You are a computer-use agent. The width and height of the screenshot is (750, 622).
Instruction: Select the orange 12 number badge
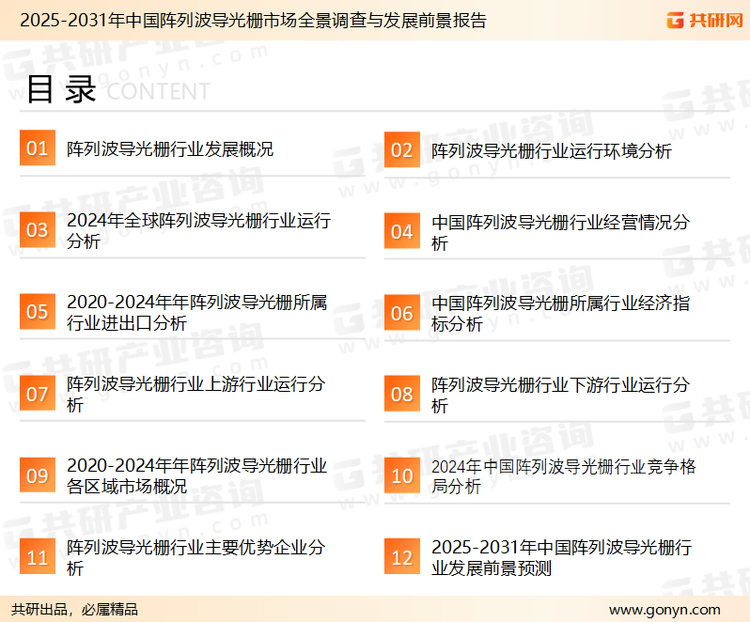tap(402, 557)
